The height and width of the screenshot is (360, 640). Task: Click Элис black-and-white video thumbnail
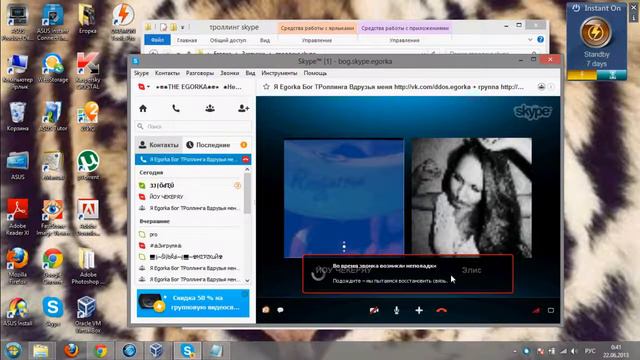(471, 198)
